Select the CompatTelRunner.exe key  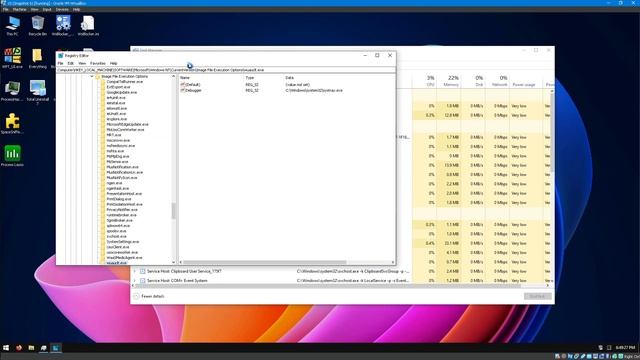click(124, 82)
